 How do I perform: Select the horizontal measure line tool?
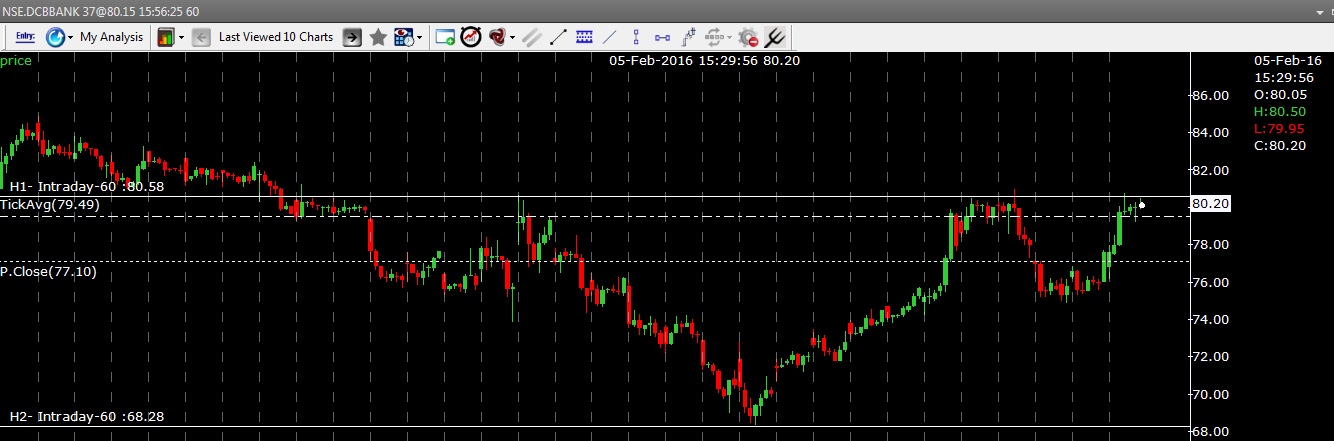point(662,37)
